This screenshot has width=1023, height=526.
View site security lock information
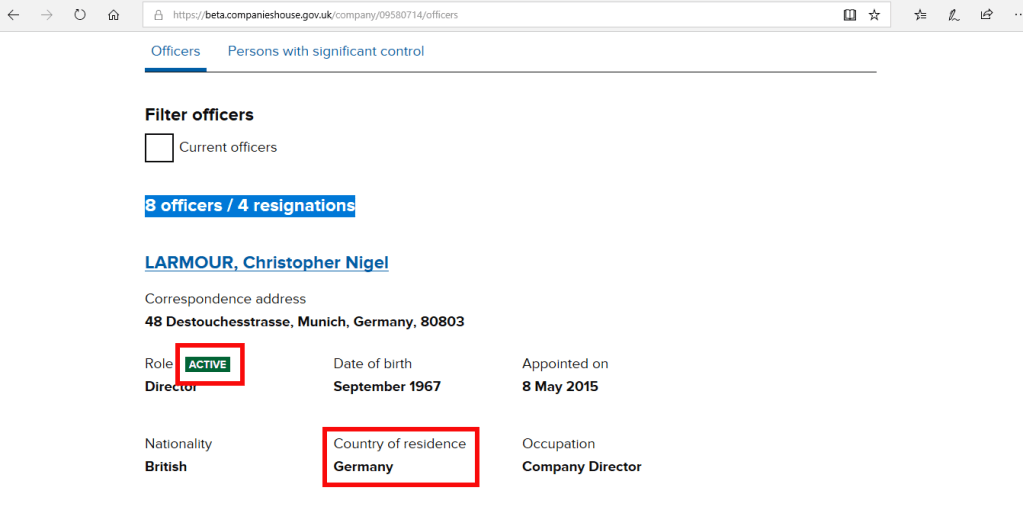[x=158, y=15]
